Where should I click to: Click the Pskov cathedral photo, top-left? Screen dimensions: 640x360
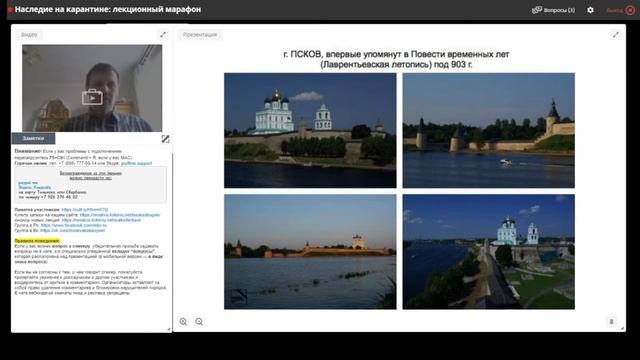tap(310, 130)
